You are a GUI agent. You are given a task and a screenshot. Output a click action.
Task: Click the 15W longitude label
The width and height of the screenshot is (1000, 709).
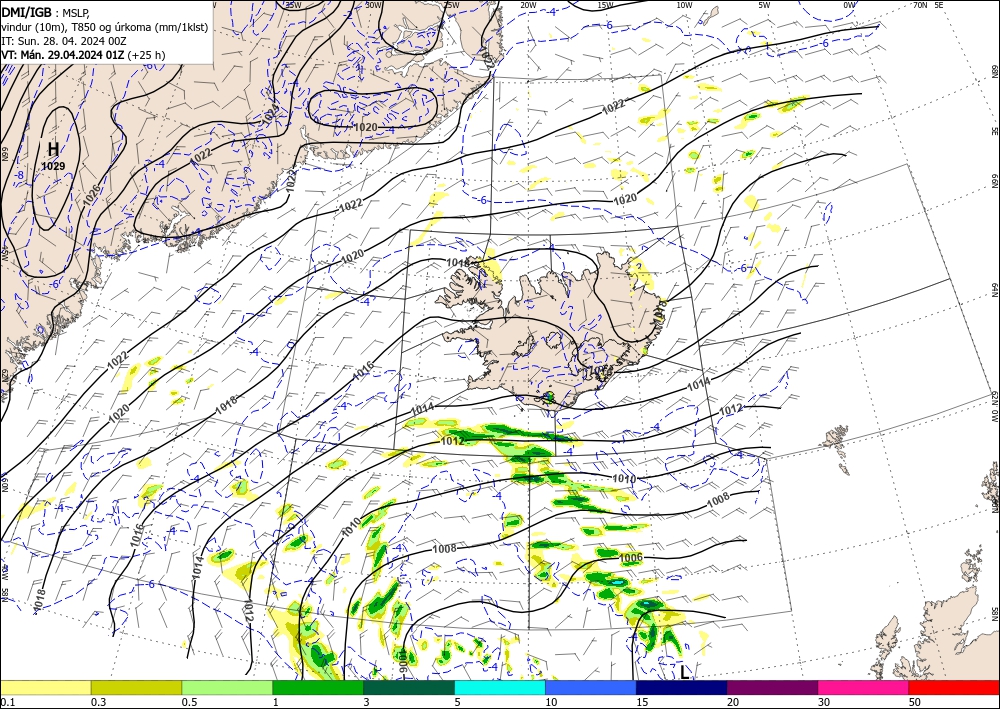[x=606, y=5]
